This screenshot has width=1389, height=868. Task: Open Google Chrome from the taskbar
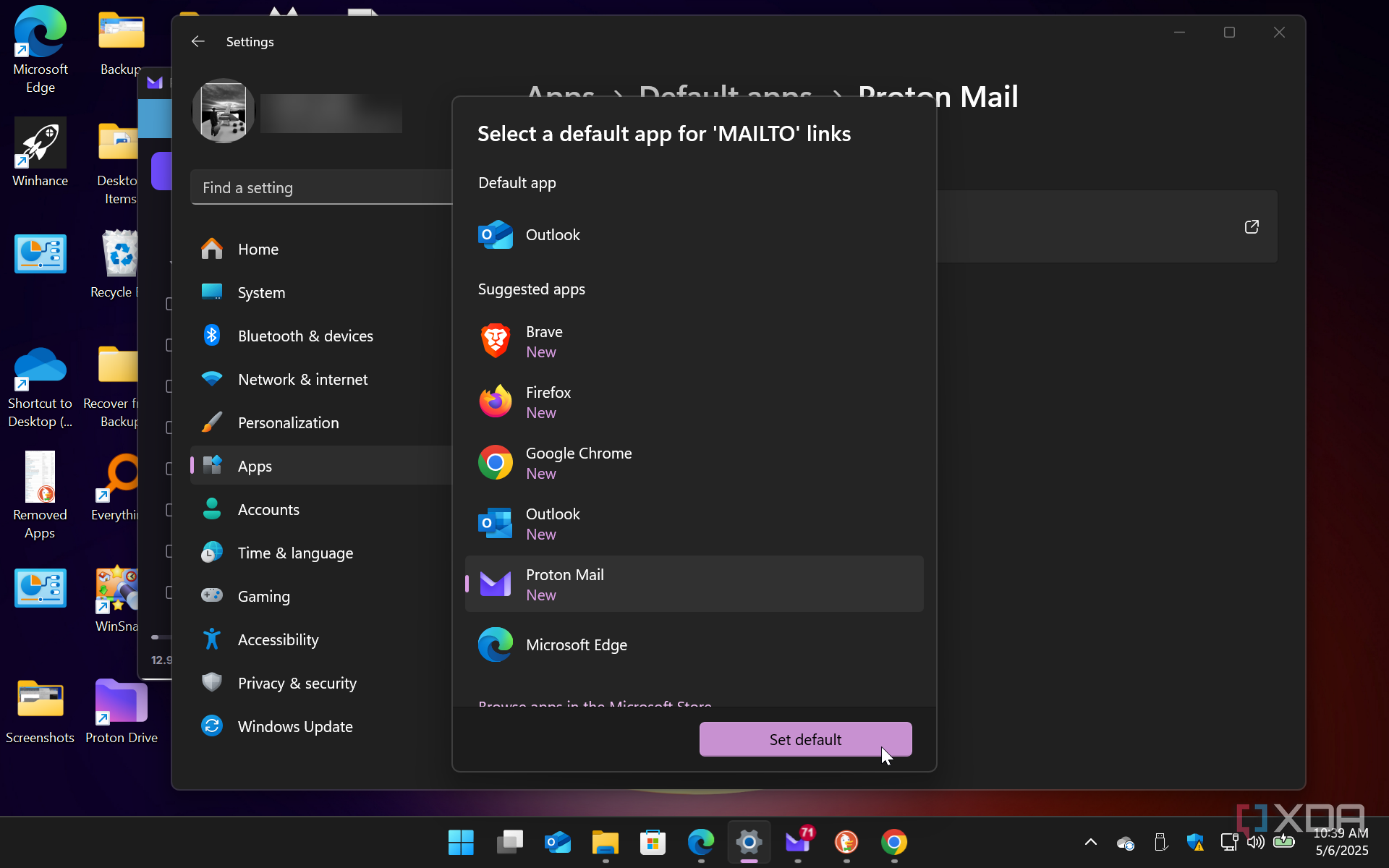894,842
